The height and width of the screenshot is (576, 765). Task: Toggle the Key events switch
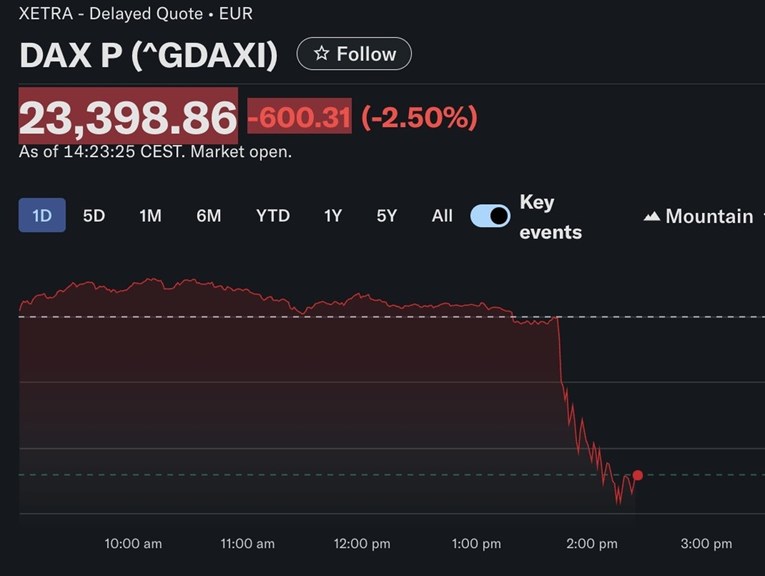click(490, 216)
